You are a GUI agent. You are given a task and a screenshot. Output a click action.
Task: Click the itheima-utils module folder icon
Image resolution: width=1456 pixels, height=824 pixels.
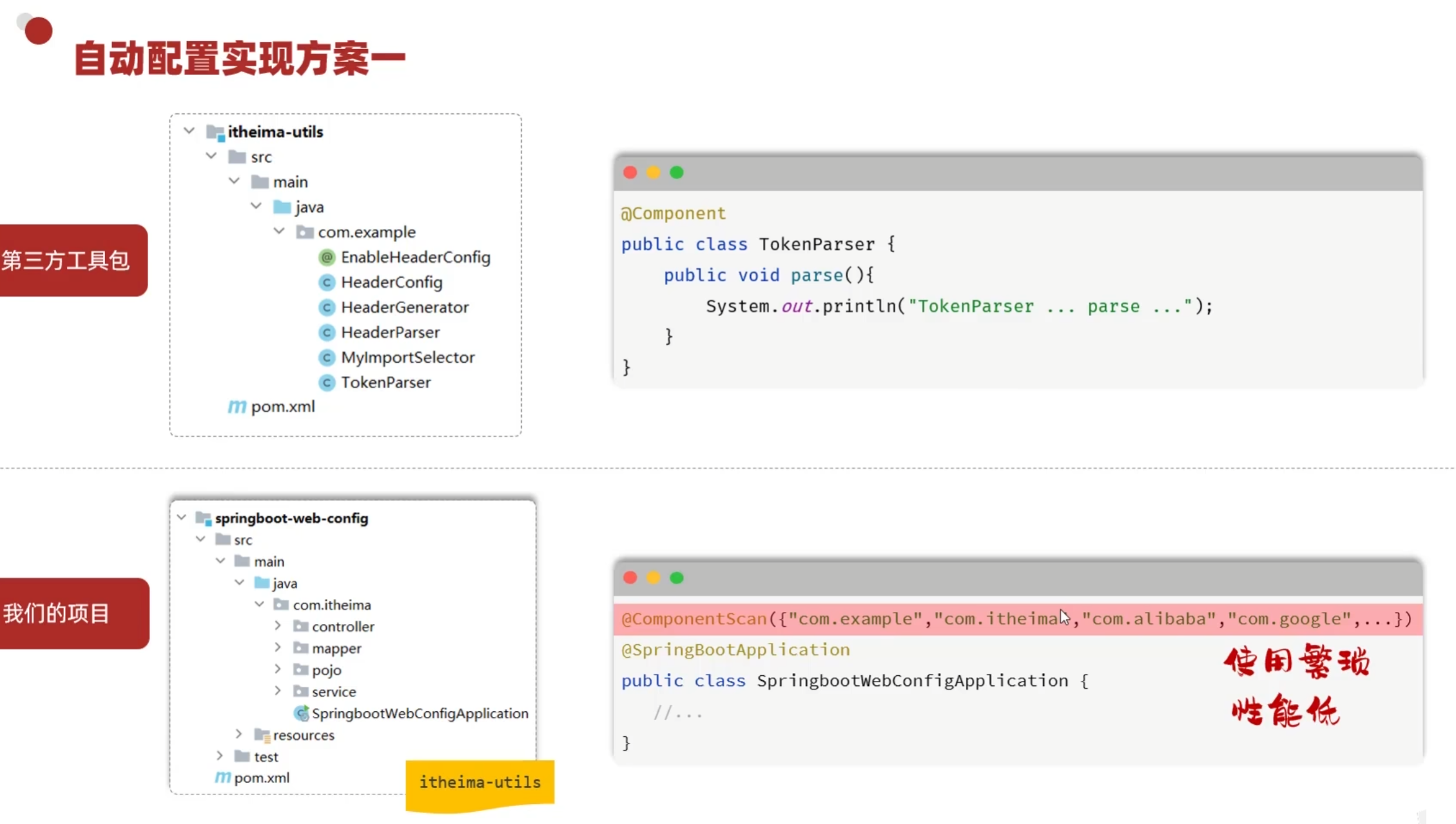(x=215, y=132)
